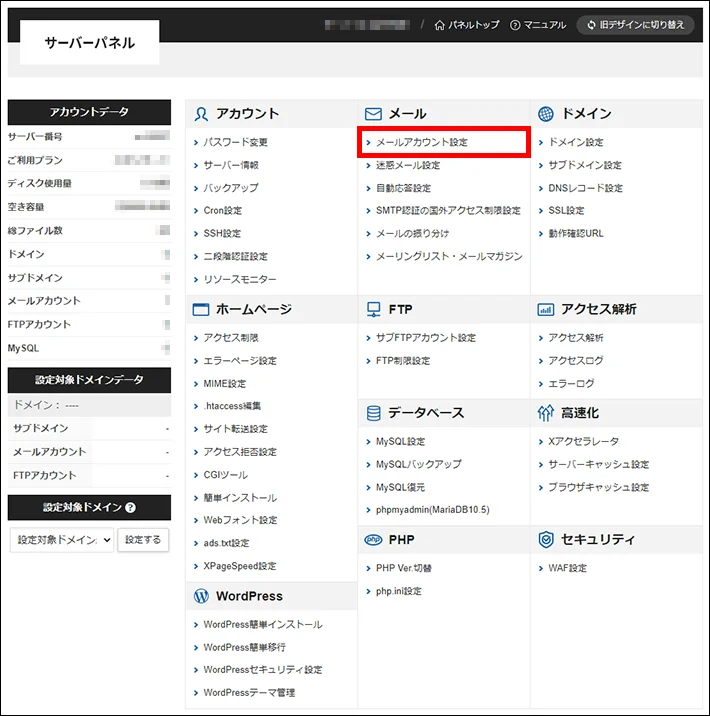Open メールの振り分け
This screenshot has width=710, height=716.
(x=412, y=234)
